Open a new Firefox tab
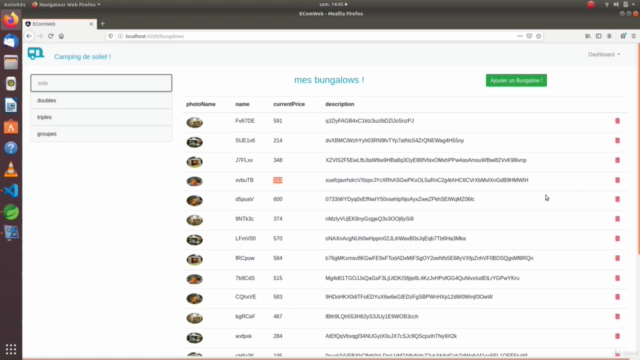 point(102,24)
